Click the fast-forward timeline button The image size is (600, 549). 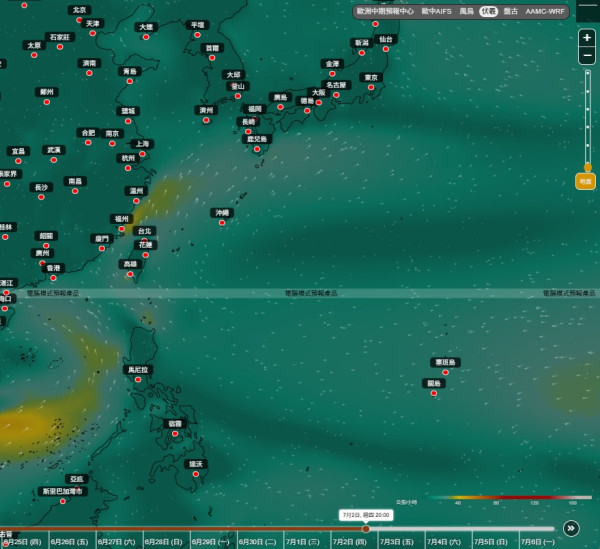[x=571, y=528]
